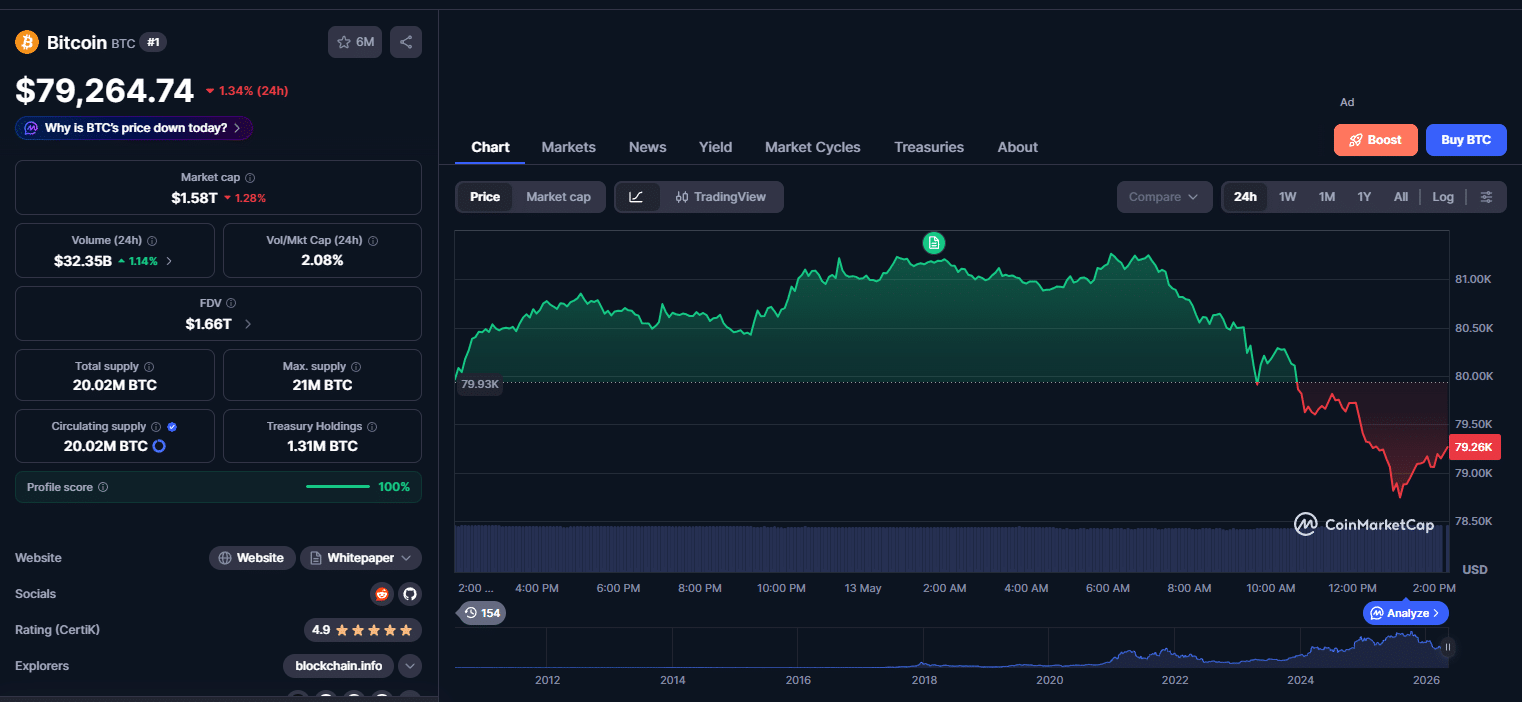The height and width of the screenshot is (702, 1522).
Task: Expand Whitepaper dropdown
Action: 361,558
